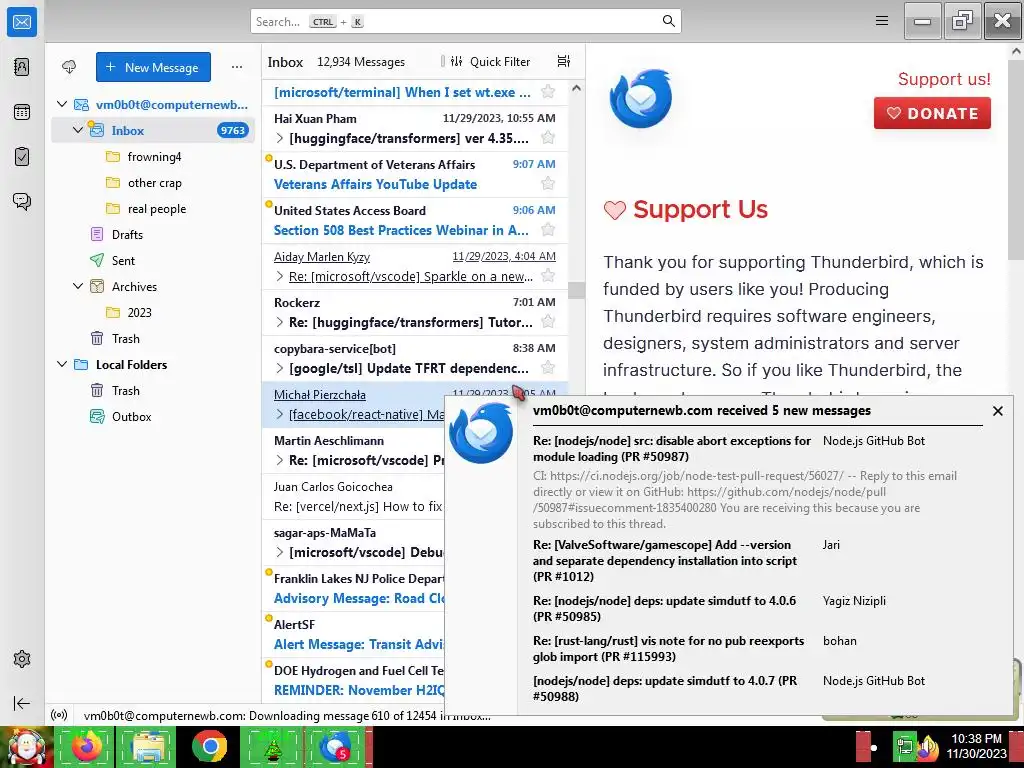This screenshot has height=768, width=1024.
Task: Expand Hai Xuan Pham thread
Action: [280, 138]
